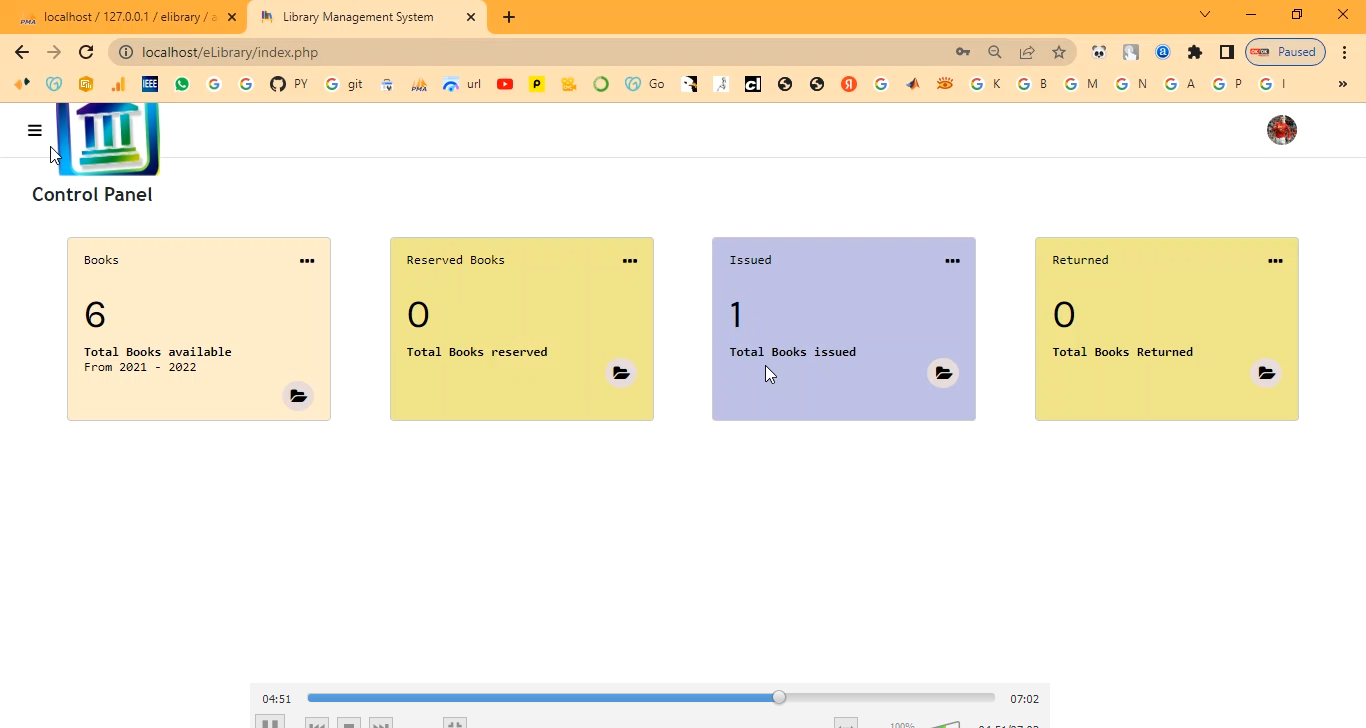Open the browser Extensions puzzle icon
The width and height of the screenshot is (1366, 728).
point(1194,52)
